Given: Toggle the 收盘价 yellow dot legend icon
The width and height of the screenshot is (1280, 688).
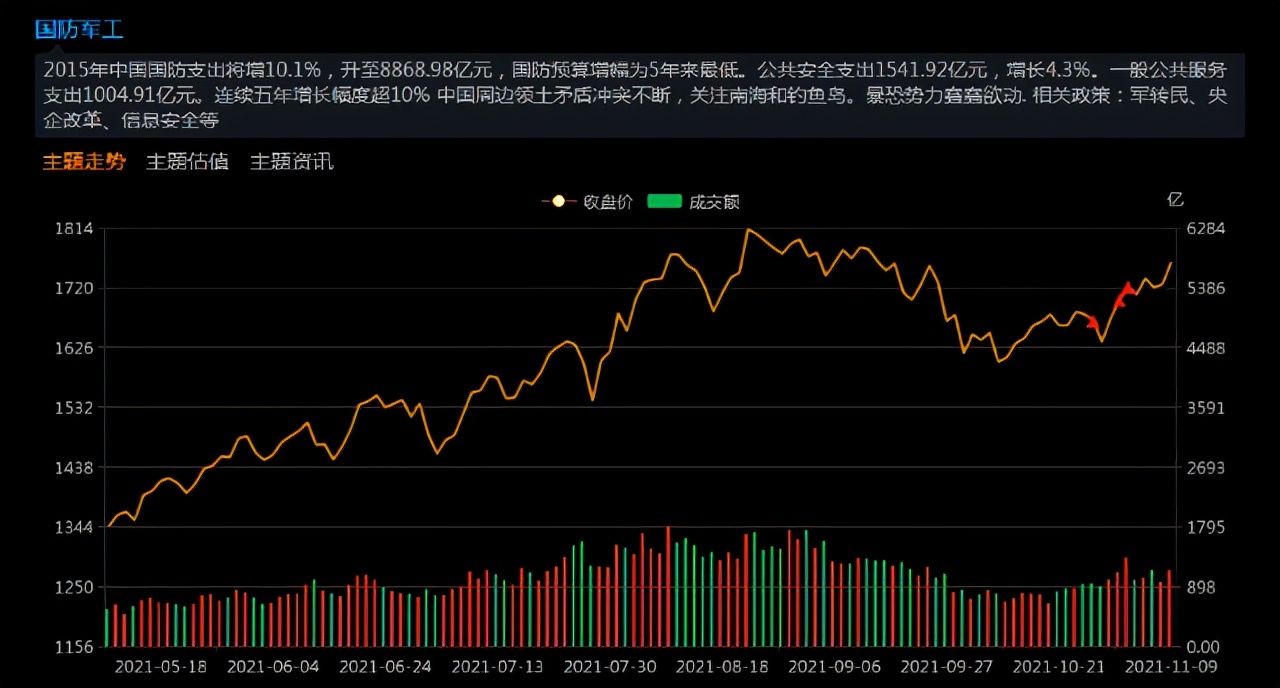Looking at the screenshot, I should point(558,201).
